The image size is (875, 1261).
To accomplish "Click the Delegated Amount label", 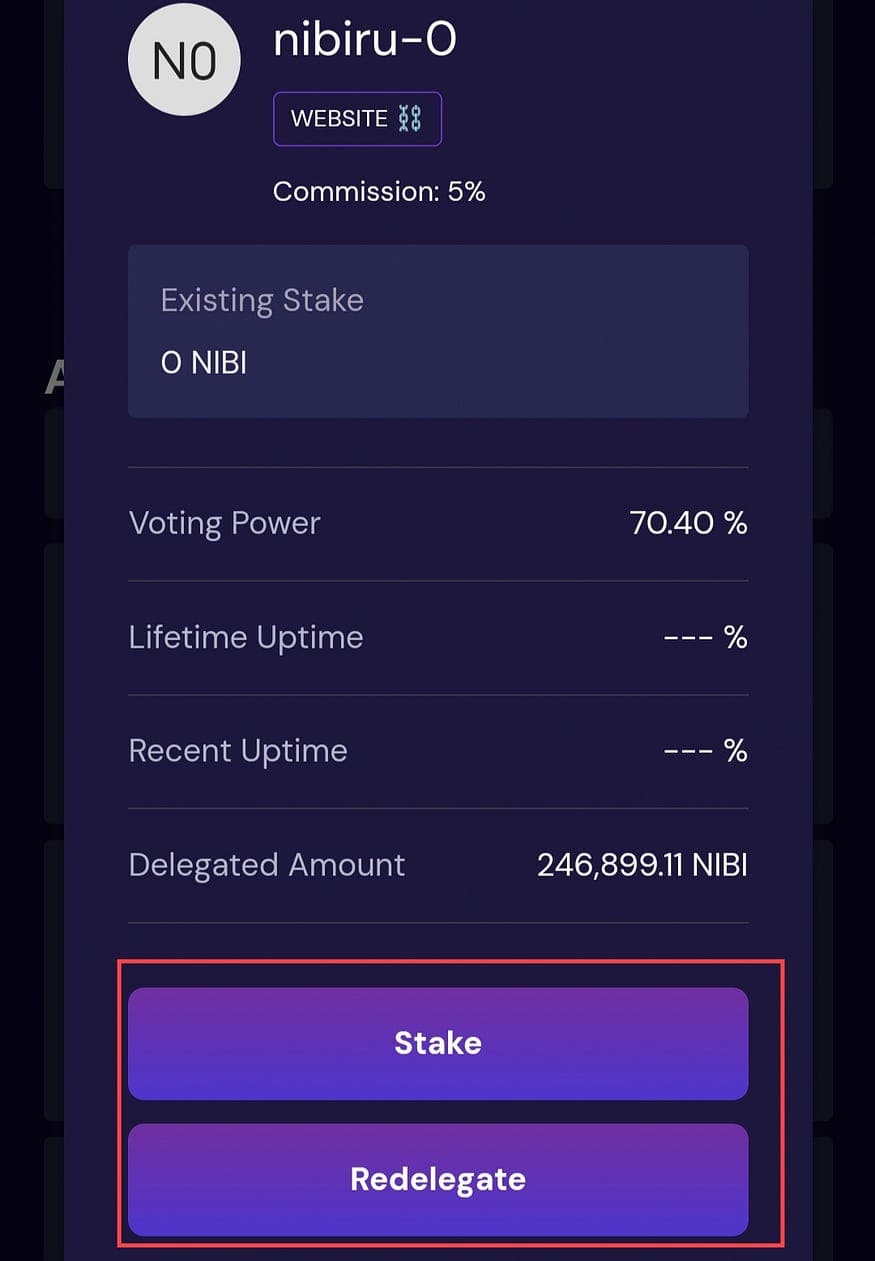I will tap(267, 865).
